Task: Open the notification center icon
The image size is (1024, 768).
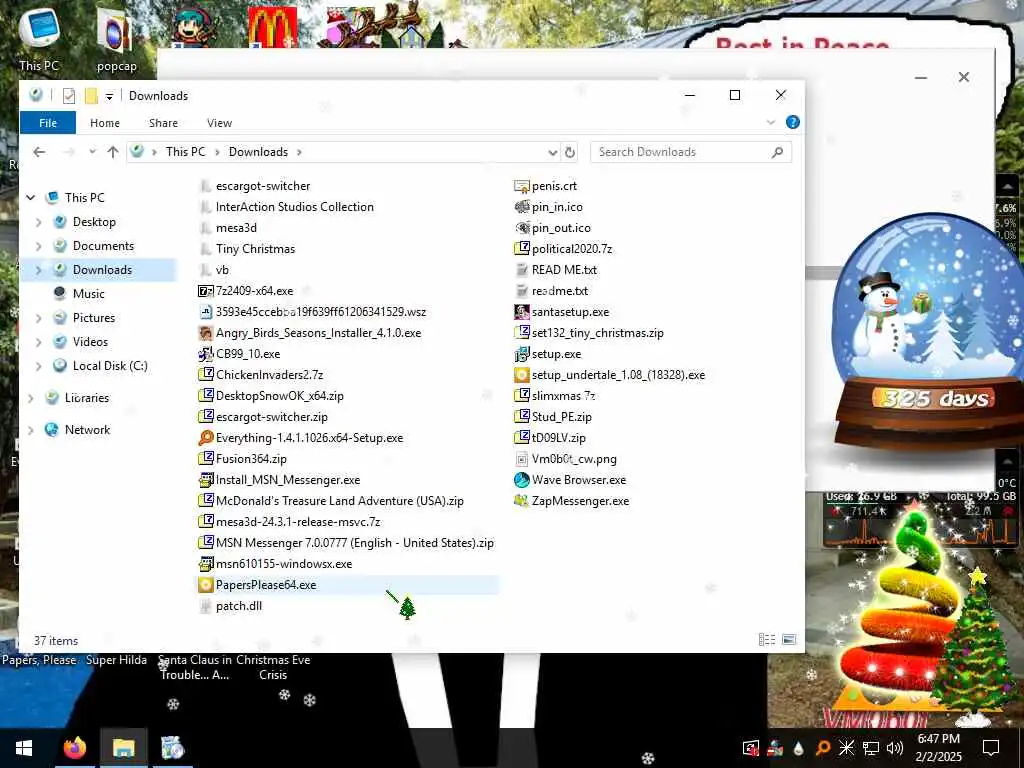Action: [991, 748]
